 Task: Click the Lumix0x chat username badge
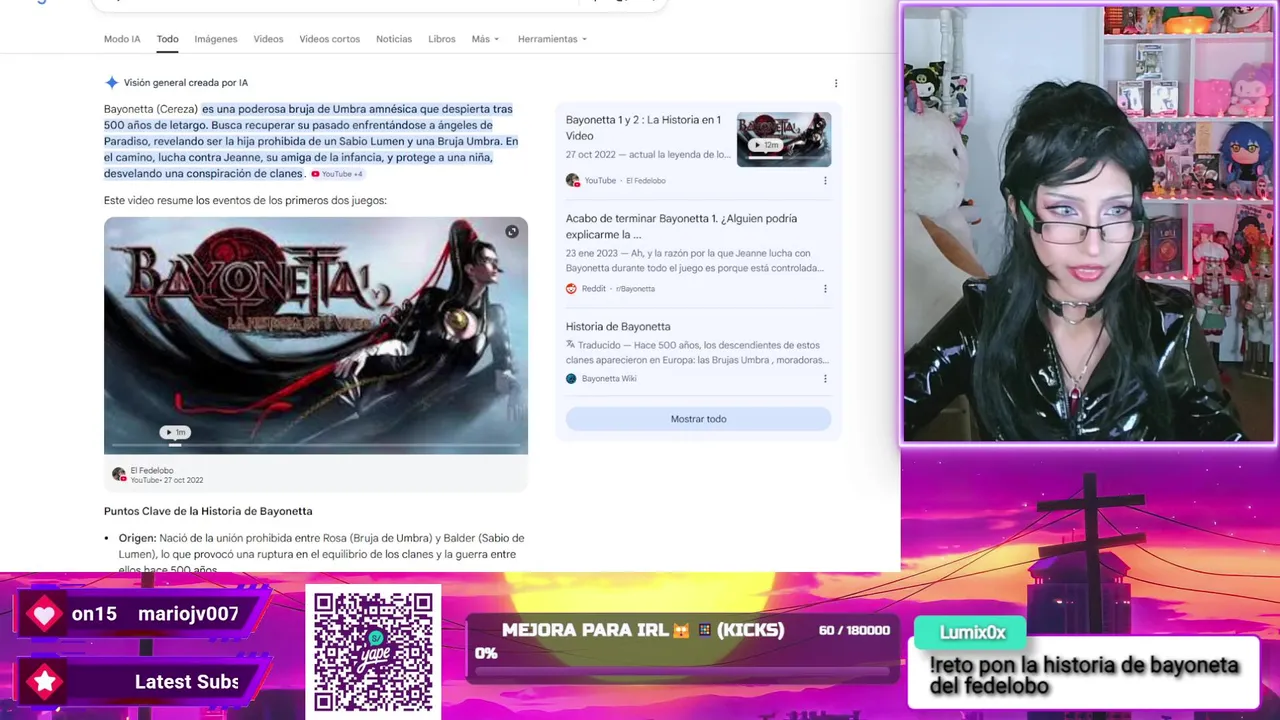tap(972, 632)
